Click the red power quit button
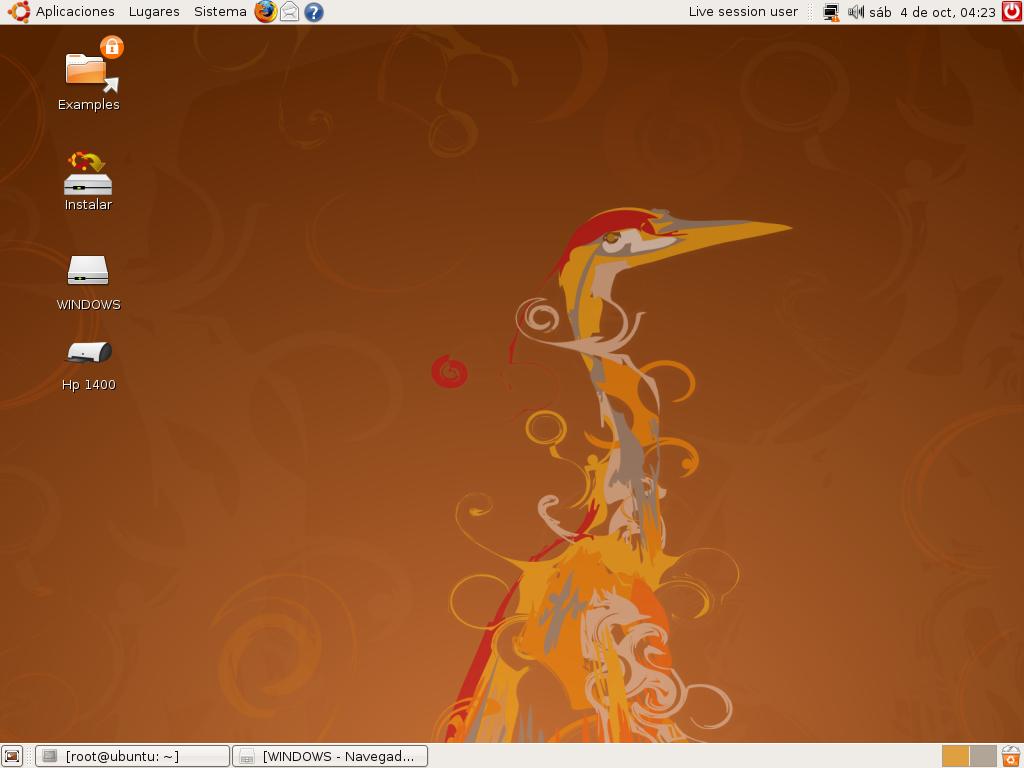This screenshot has width=1024, height=768. coord(1012,12)
